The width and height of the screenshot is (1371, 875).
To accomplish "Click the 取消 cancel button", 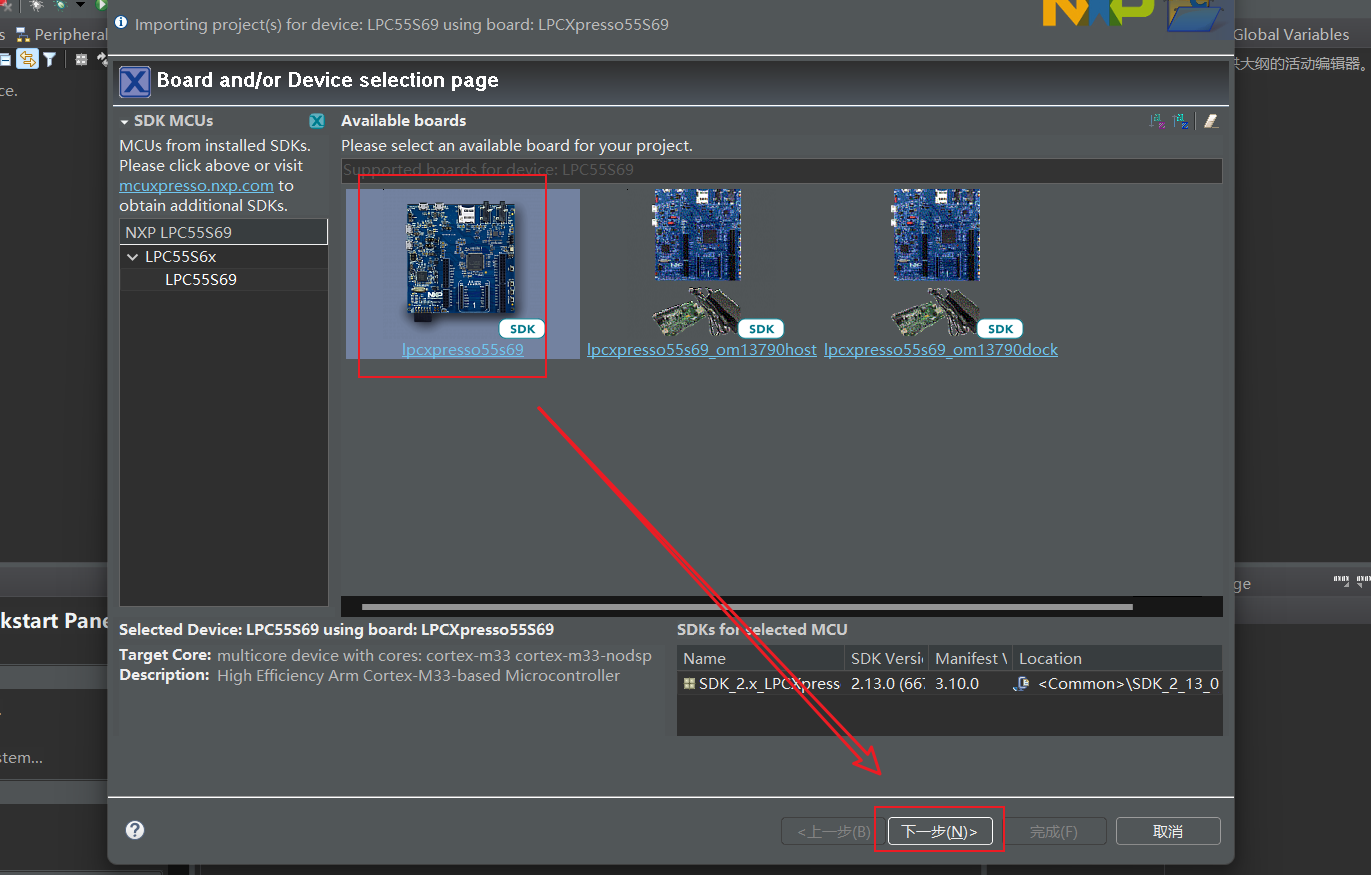I will click(1168, 831).
